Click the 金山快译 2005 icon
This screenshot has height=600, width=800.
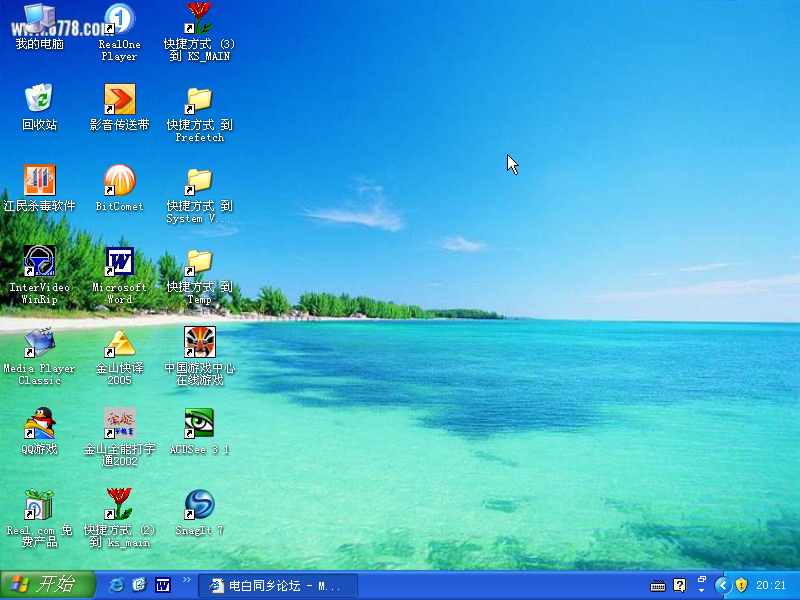pyautogui.click(x=119, y=343)
